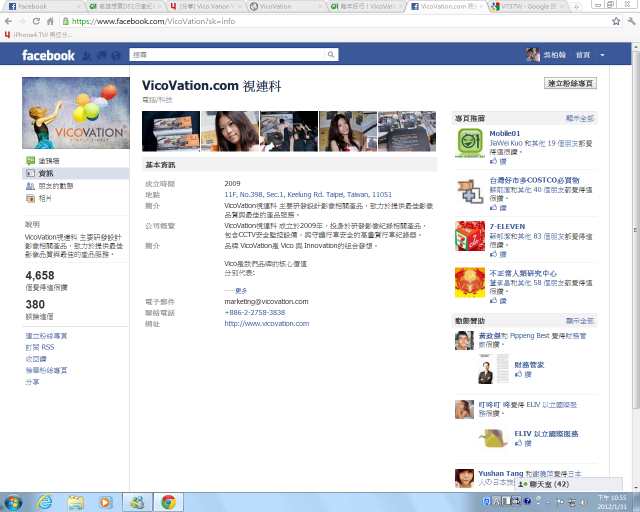This screenshot has width=640, height=512.
Task: Open 7-ELEVEN page icon
Action: pyautogui.click(x=470, y=236)
